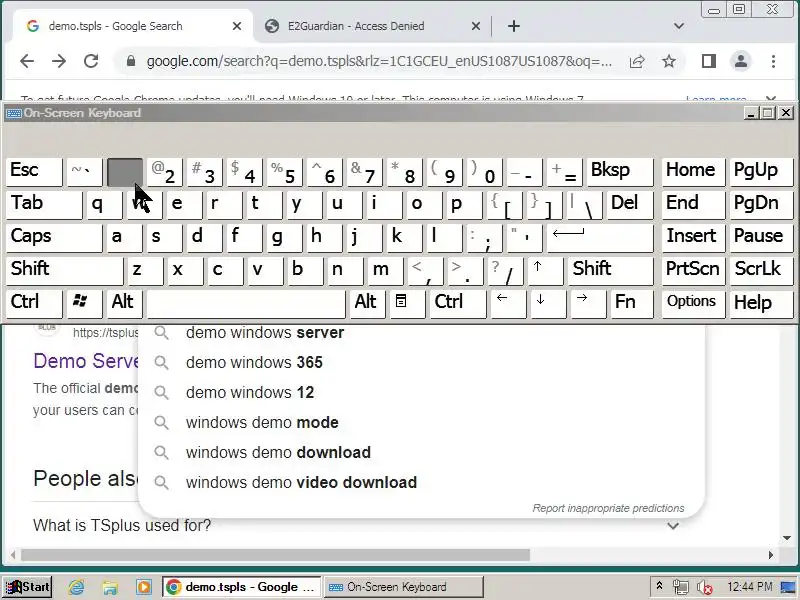This screenshot has width=800, height=600.
Task: Click the Help key on keyboard
Action: (761, 303)
